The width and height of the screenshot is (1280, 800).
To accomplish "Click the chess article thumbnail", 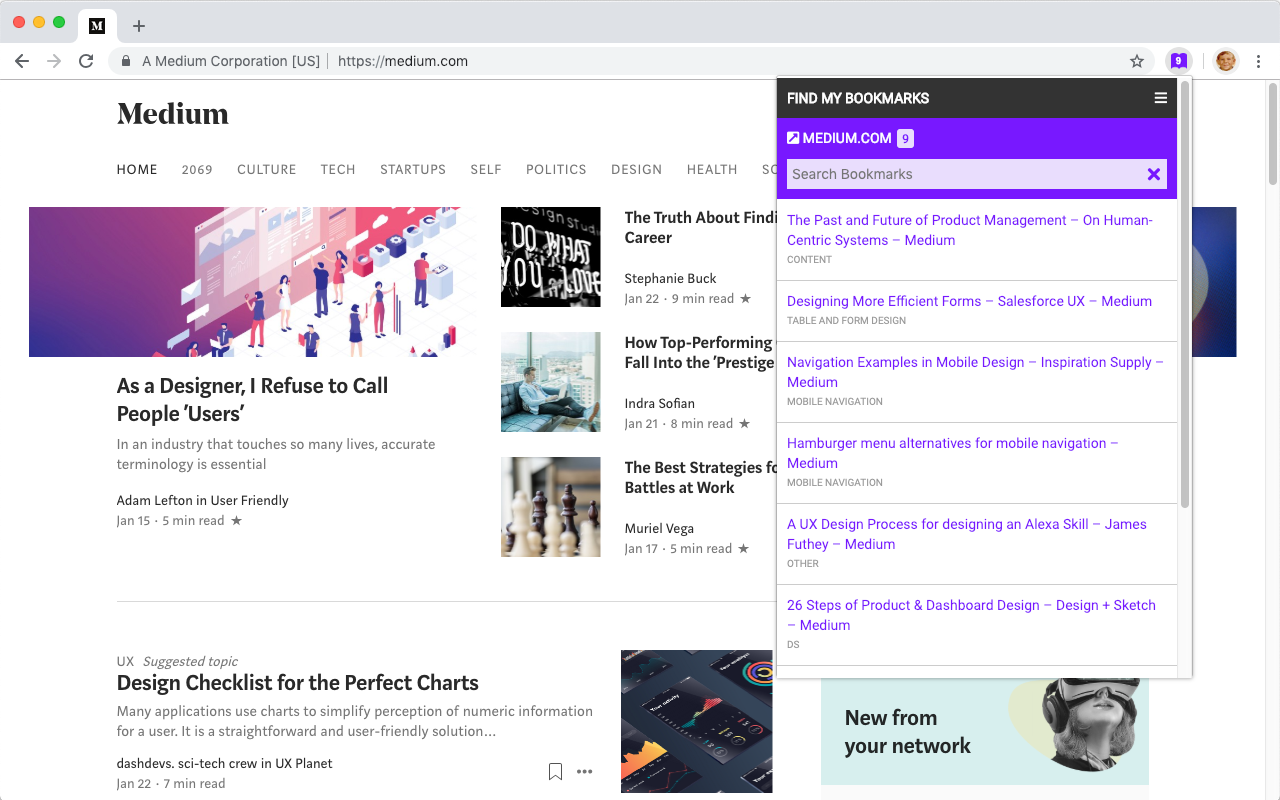I will click(x=550, y=507).
